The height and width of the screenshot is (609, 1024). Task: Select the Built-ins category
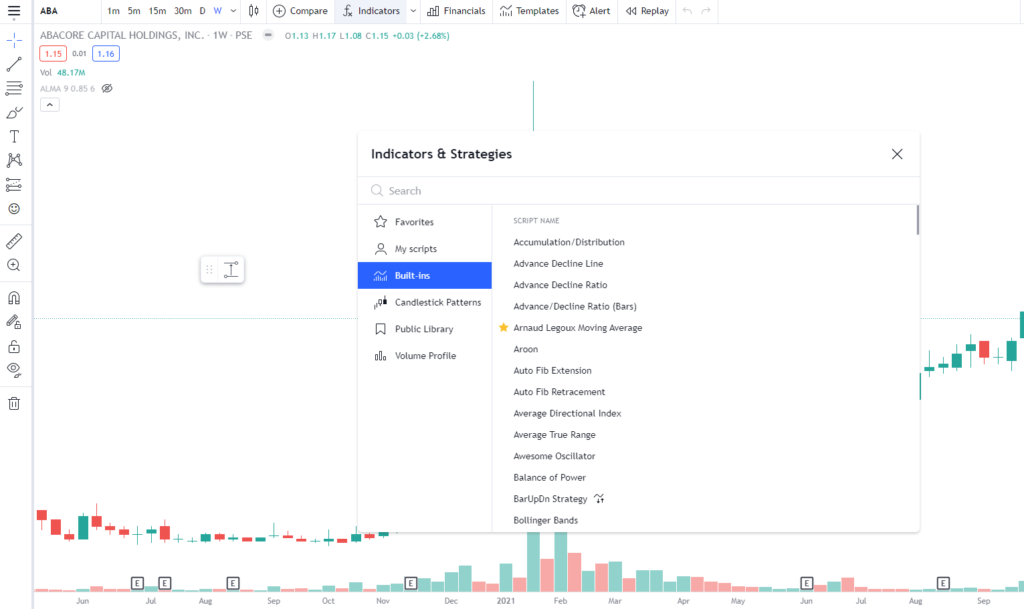click(424, 275)
